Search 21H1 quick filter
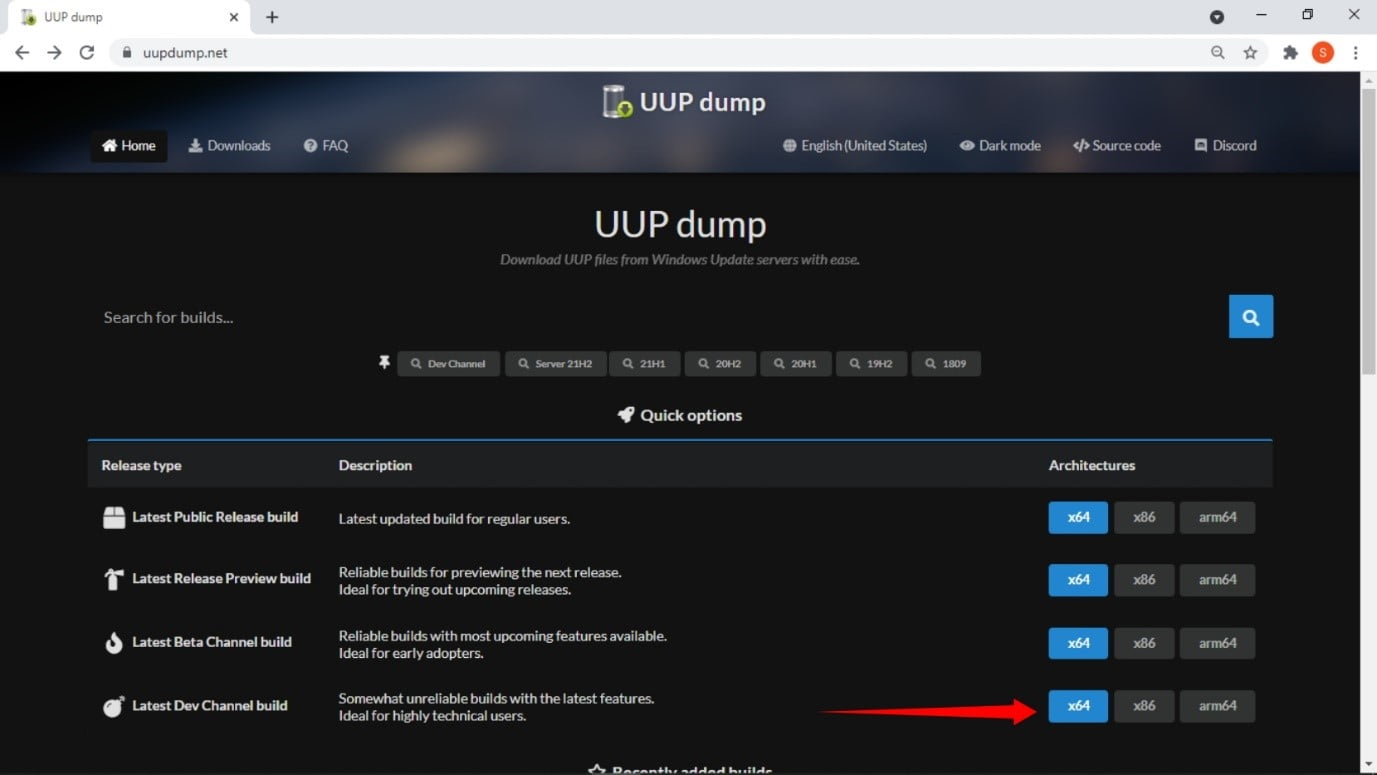This screenshot has width=1377, height=775. point(644,364)
